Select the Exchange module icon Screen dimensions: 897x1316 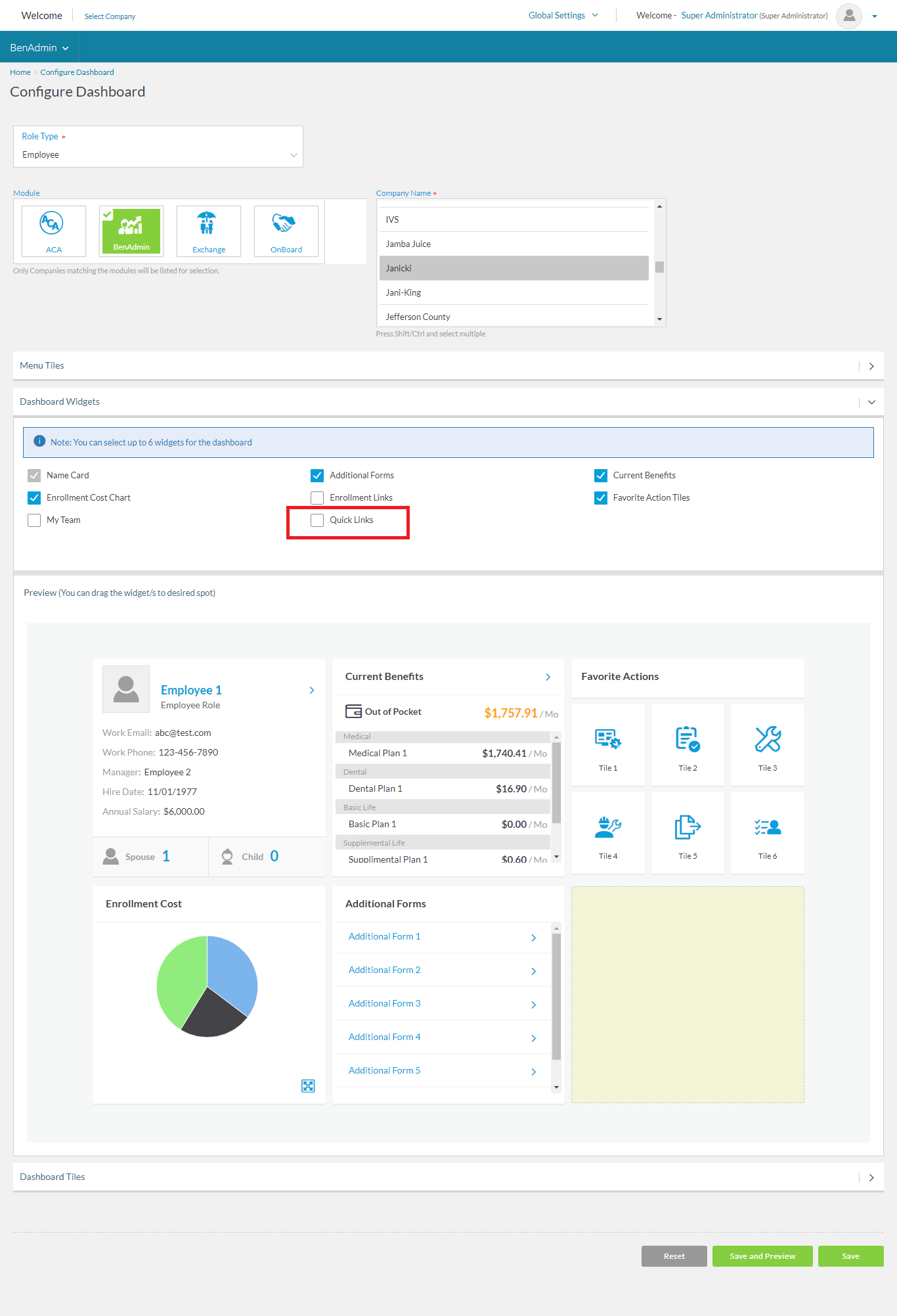208,225
